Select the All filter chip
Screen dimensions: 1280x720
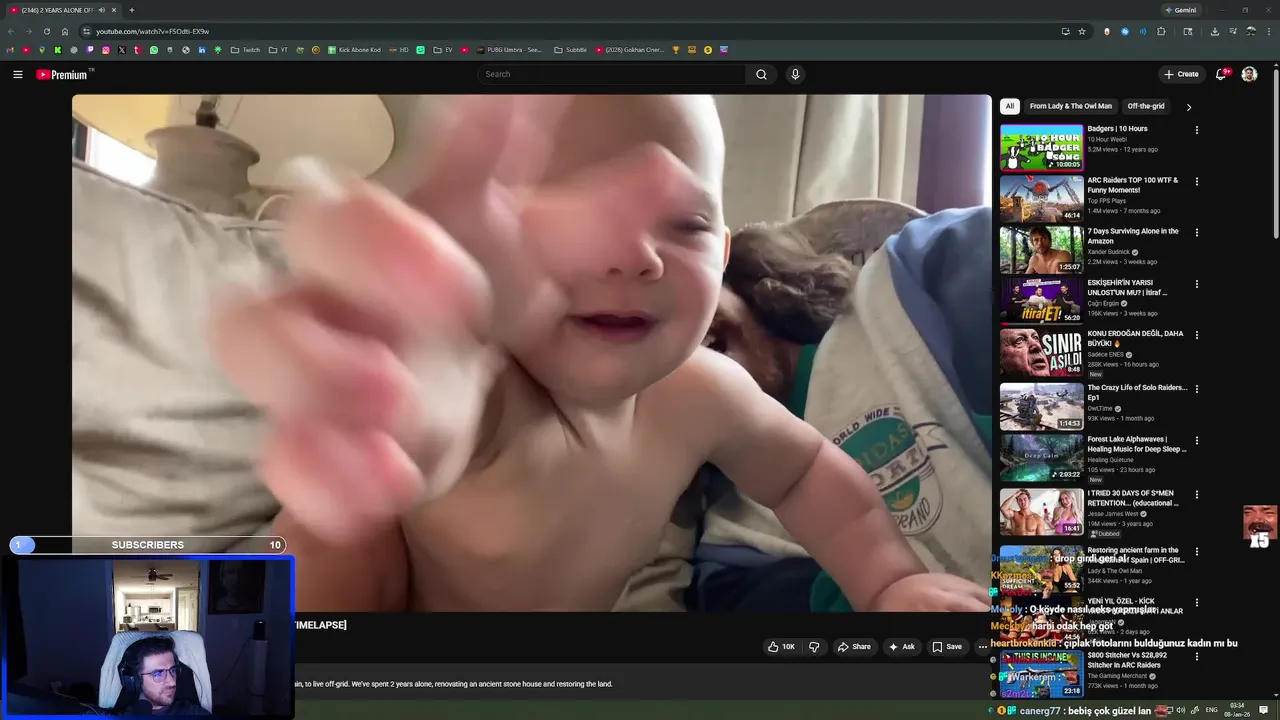pos(1010,106)
